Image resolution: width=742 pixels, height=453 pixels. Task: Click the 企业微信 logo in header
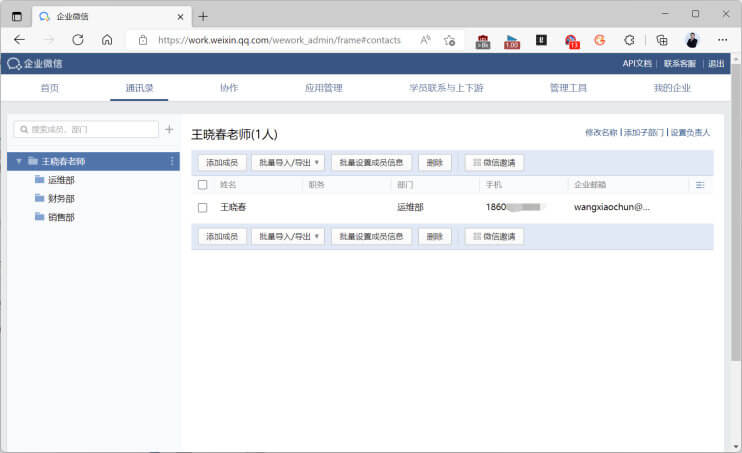point(35,63)
